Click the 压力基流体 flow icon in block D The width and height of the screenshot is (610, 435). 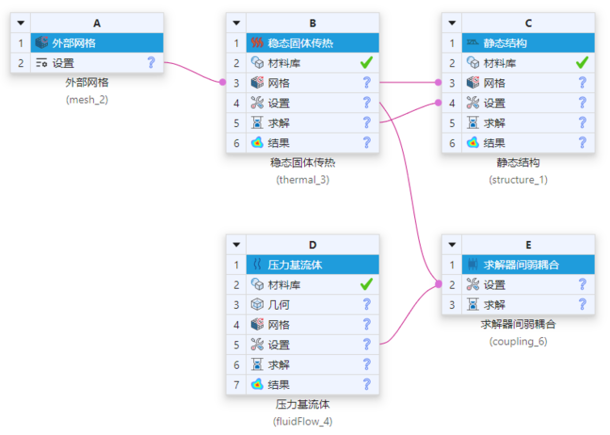pyautogui.click(x=257, y=264)
